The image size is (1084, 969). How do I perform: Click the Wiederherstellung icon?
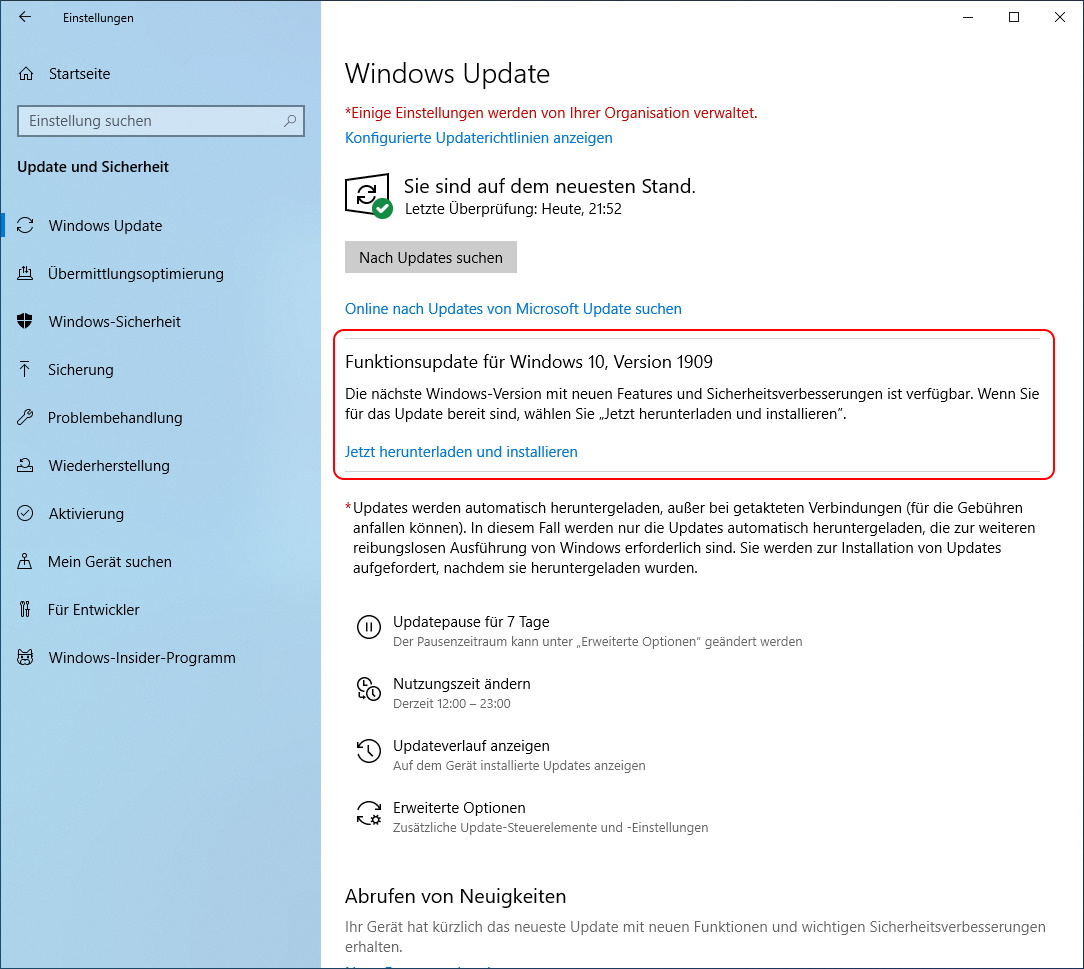25,466
